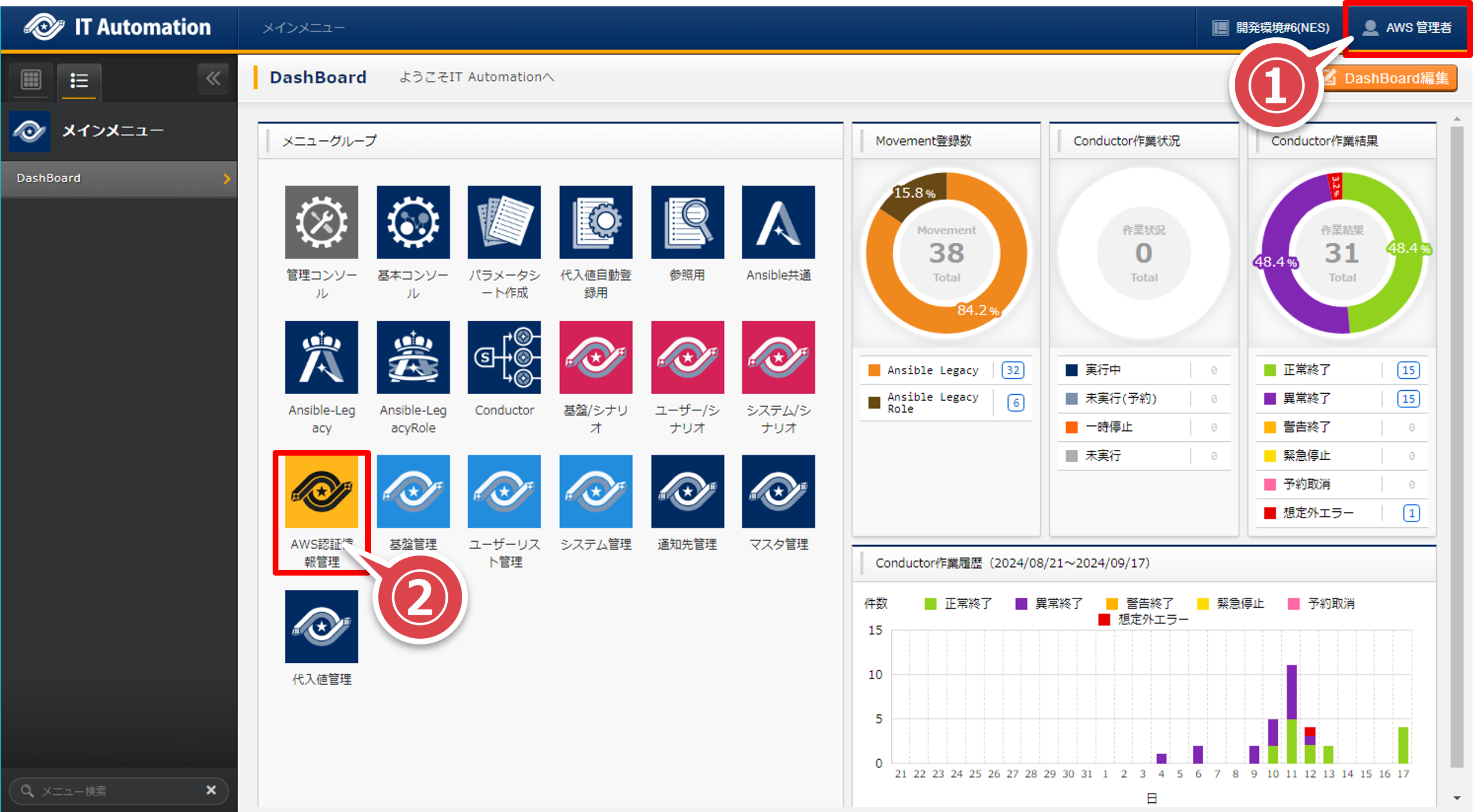Open the 代入値管理 menu group icon

click(x=321, y=627)
